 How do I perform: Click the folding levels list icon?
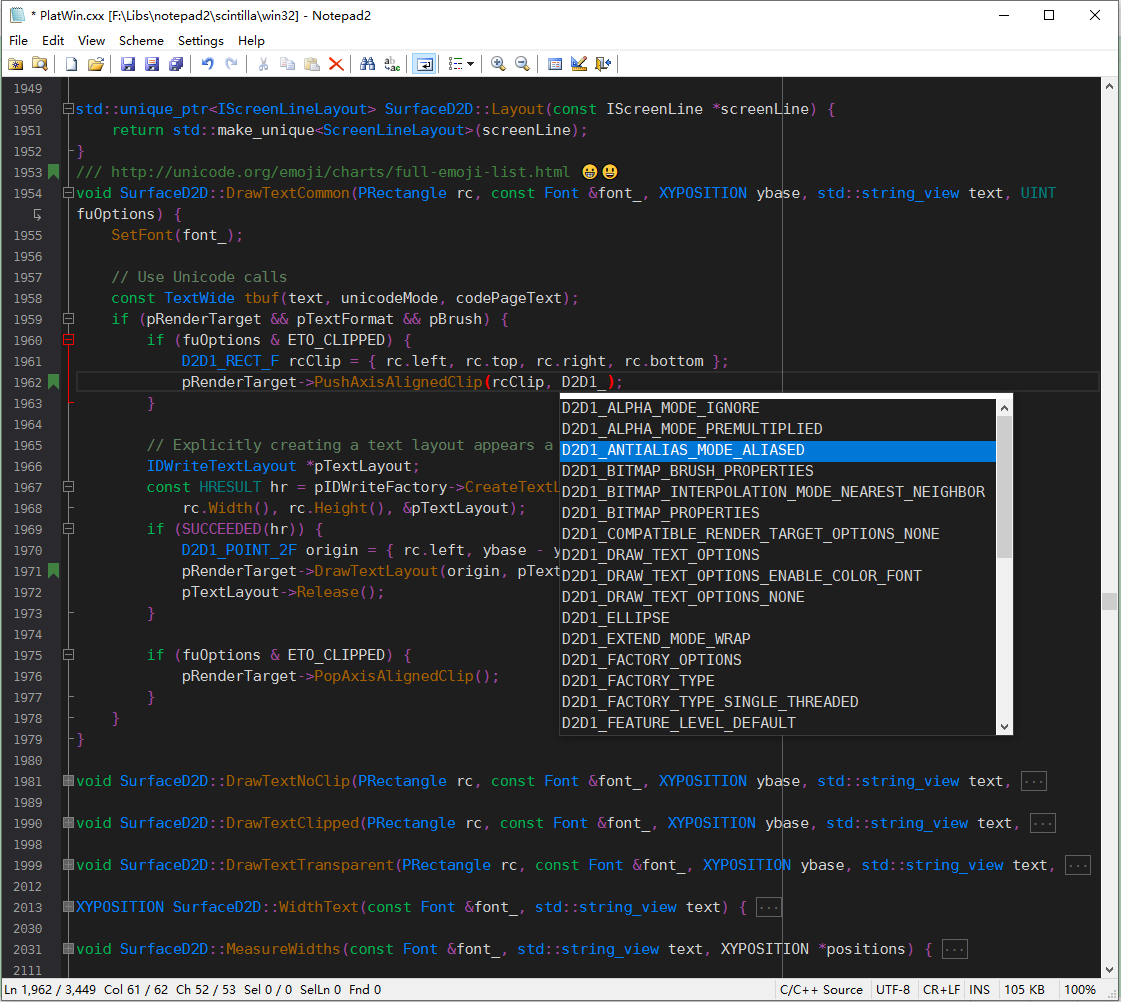point(455,64)
